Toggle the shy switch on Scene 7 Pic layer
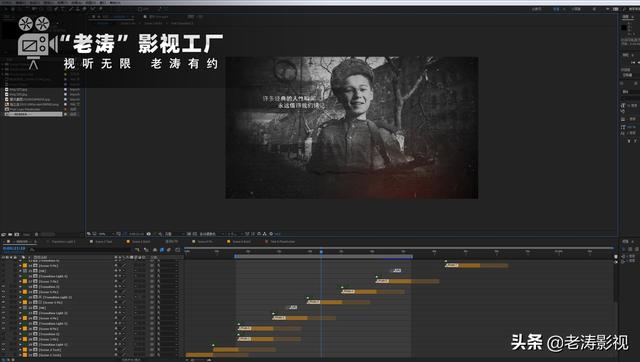 (116, 282)
